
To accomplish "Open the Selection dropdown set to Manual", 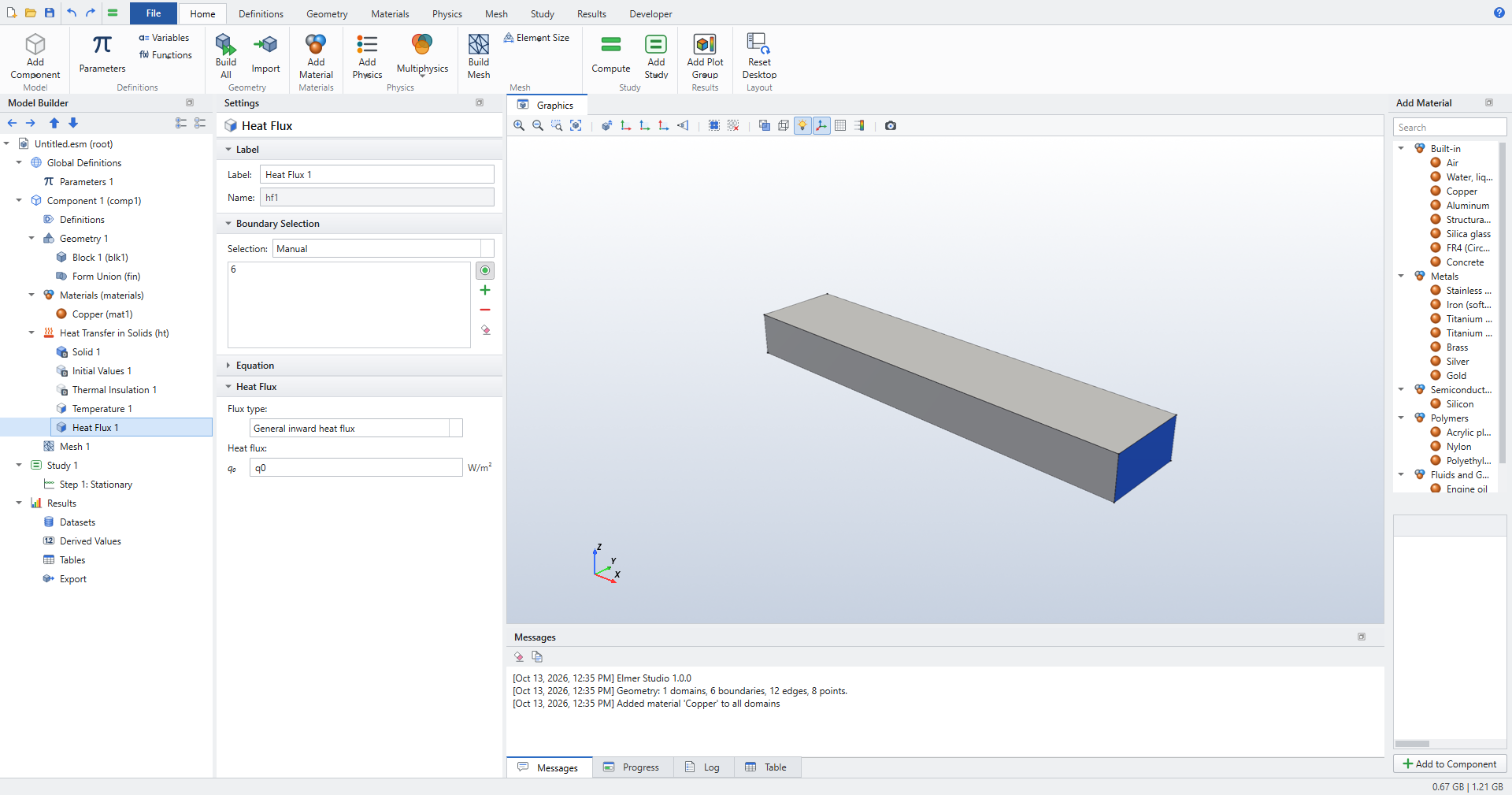I will [384, 249].
